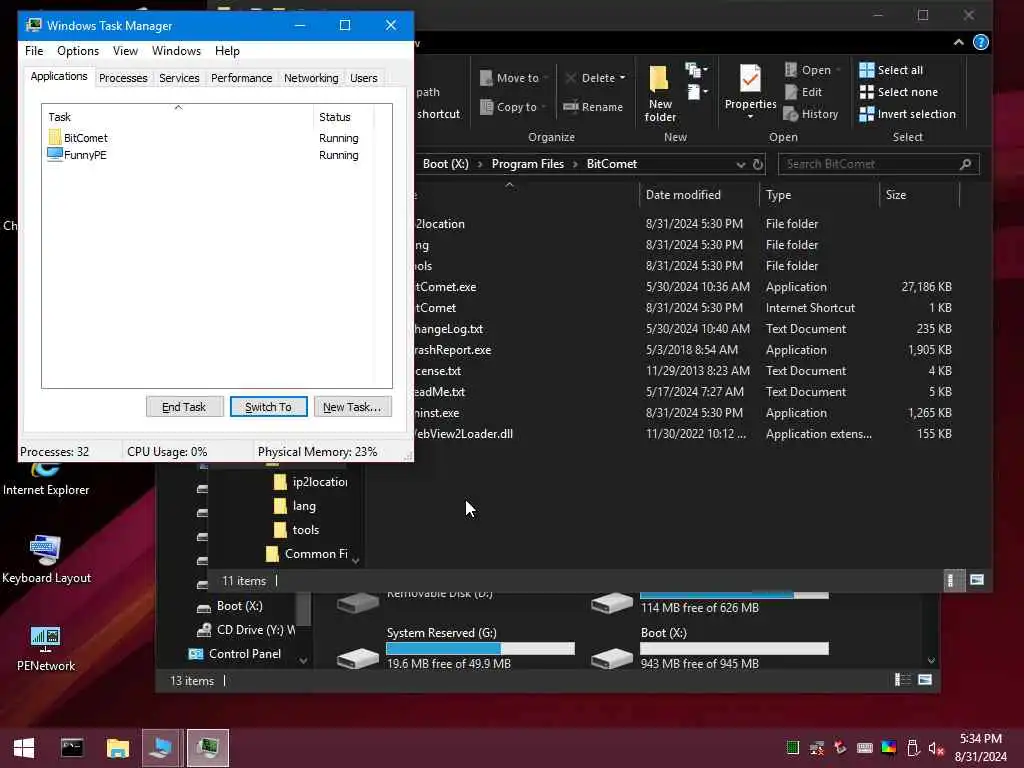Click the Copy to icon in Explorer ribbon
The width and height of the screenshot is (1024, 768).
486,107
